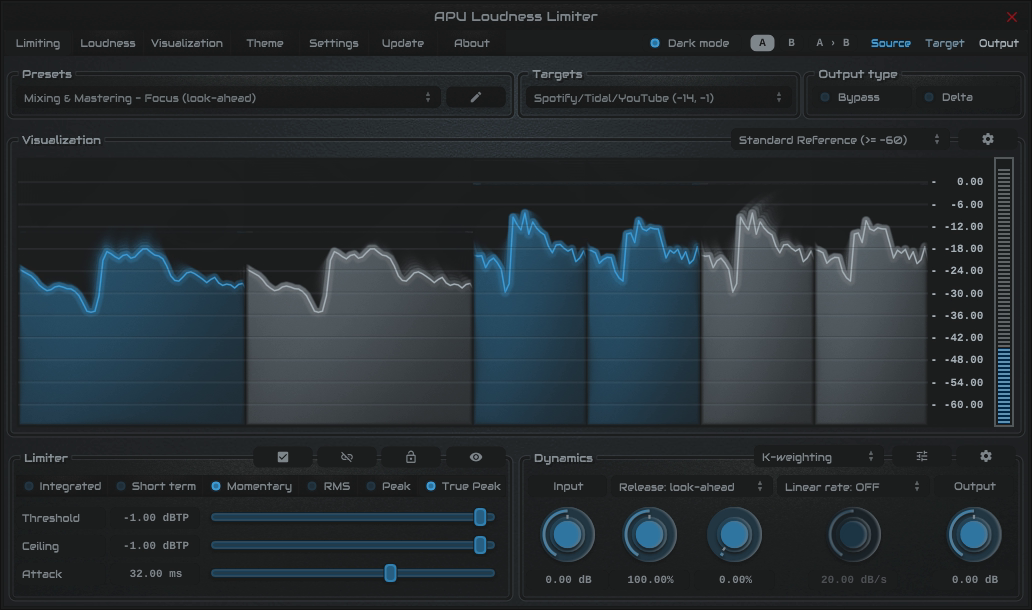Enable the Delta output option
This screenshot has width=1032, height=610.
click(x=929, y=98)
